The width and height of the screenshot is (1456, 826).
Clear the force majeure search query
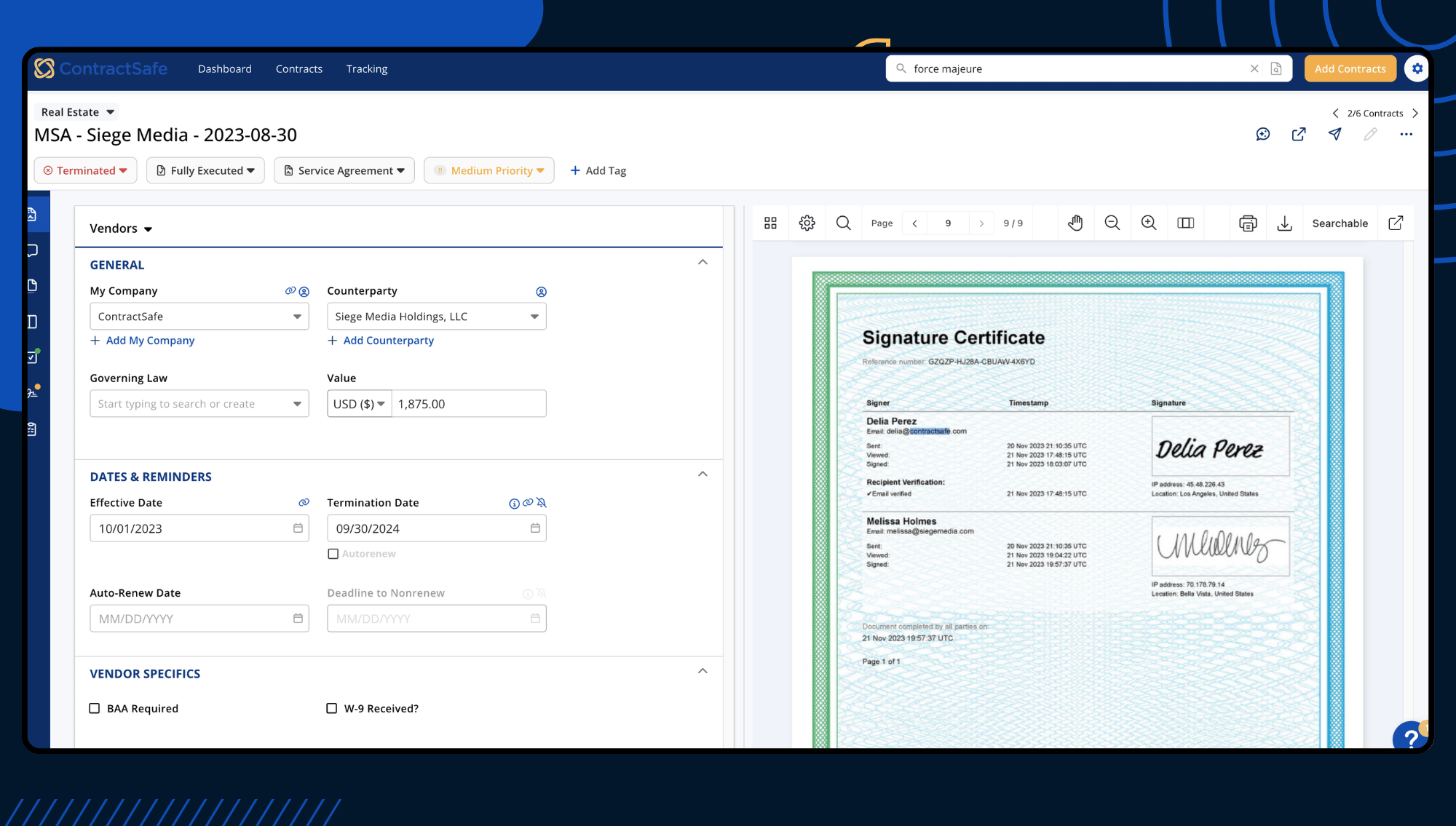tap(1254, 68)
